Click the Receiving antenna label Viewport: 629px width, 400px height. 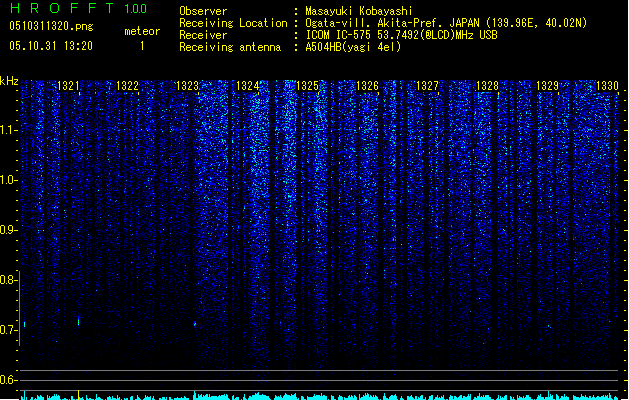click(230, 47)
